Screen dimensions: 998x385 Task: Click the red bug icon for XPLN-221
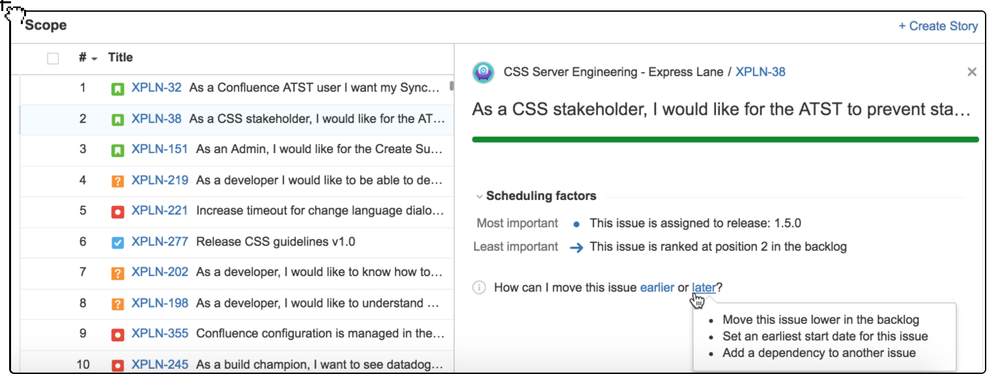[117, 211]
